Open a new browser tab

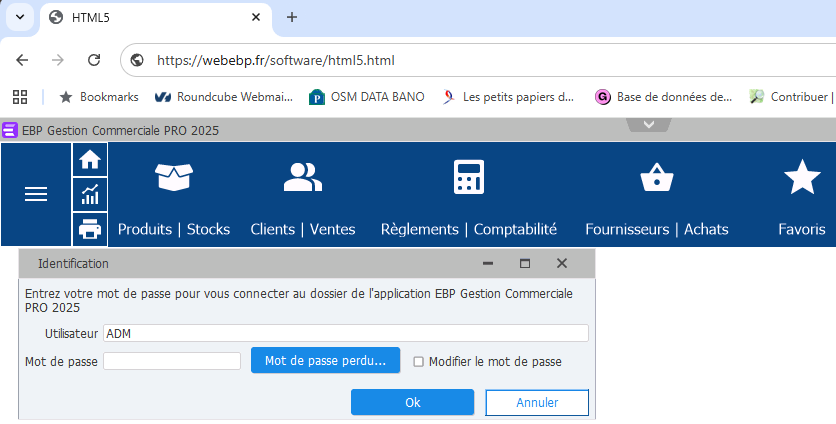coord(292,17)
